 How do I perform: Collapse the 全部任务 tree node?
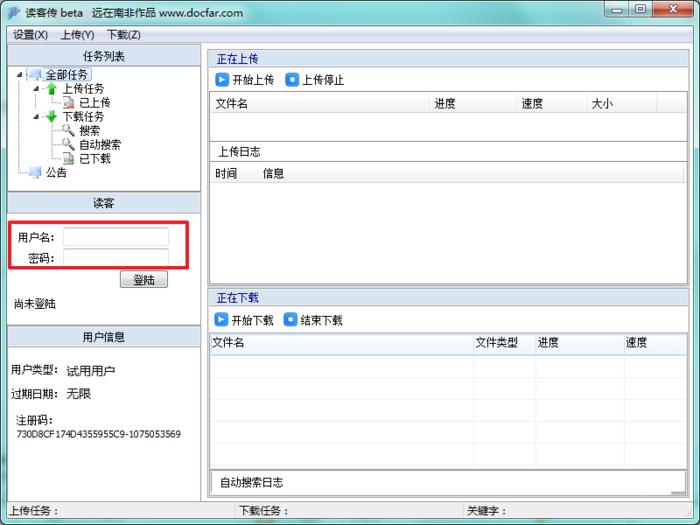(x=19, y=75)
